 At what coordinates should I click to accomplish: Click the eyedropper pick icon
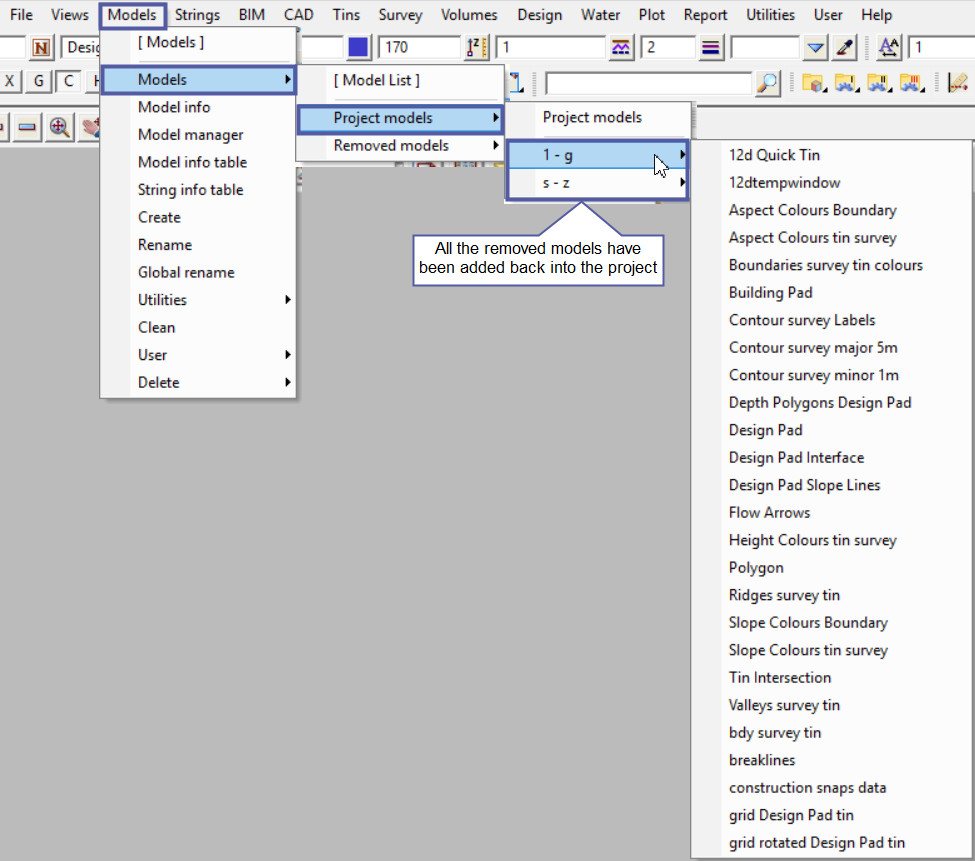(845, 47)
